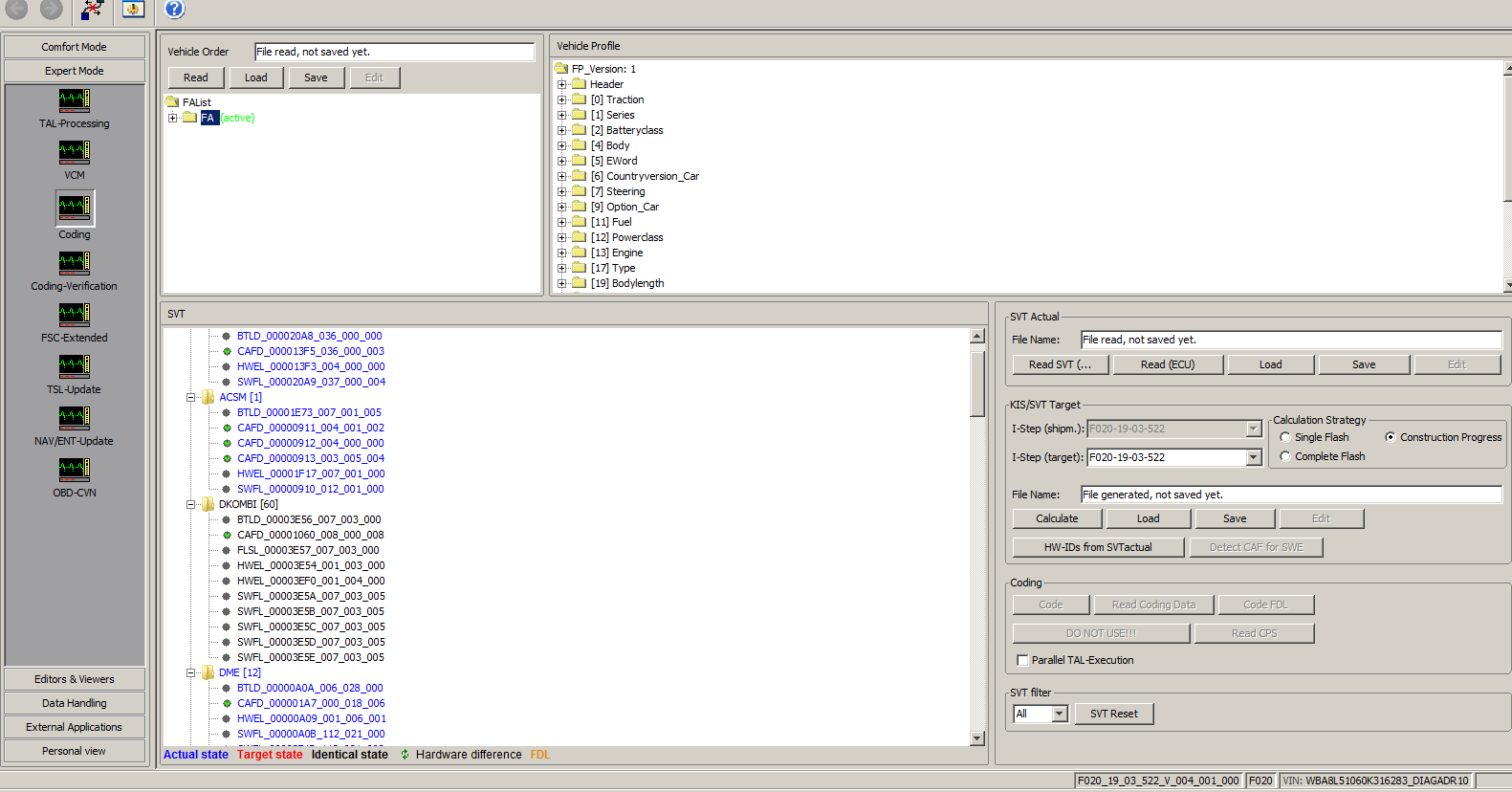Click the SVT Actual File Name field
This screenshot has width=1512, height=792.
coord(1291,340)
